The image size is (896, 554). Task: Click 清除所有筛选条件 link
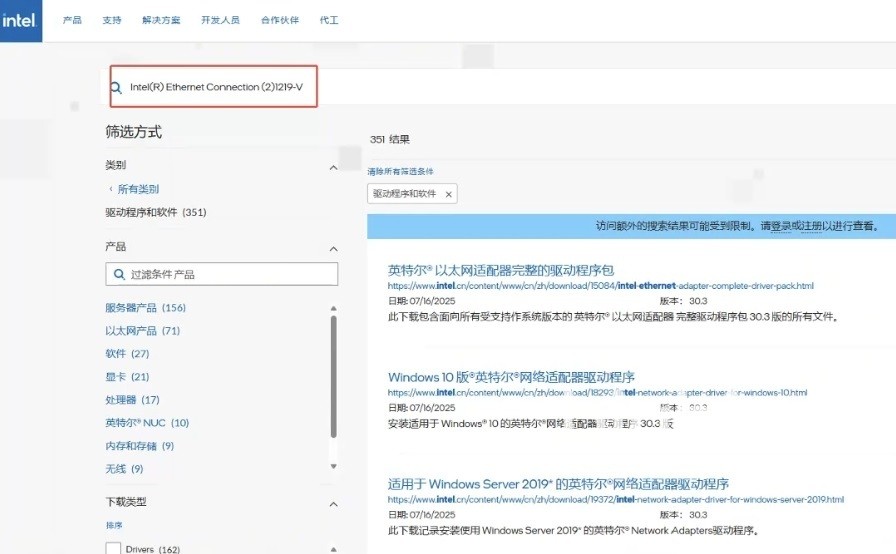click(x=400, y=171)
